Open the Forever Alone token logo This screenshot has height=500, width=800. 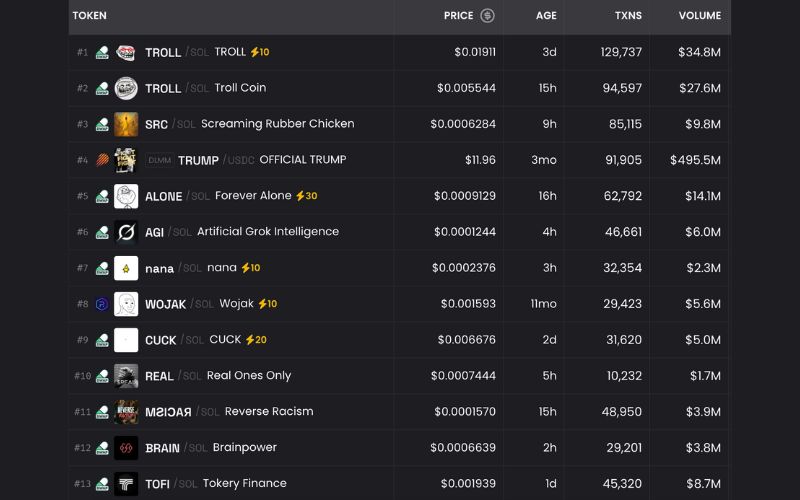(x=126, y=196)
